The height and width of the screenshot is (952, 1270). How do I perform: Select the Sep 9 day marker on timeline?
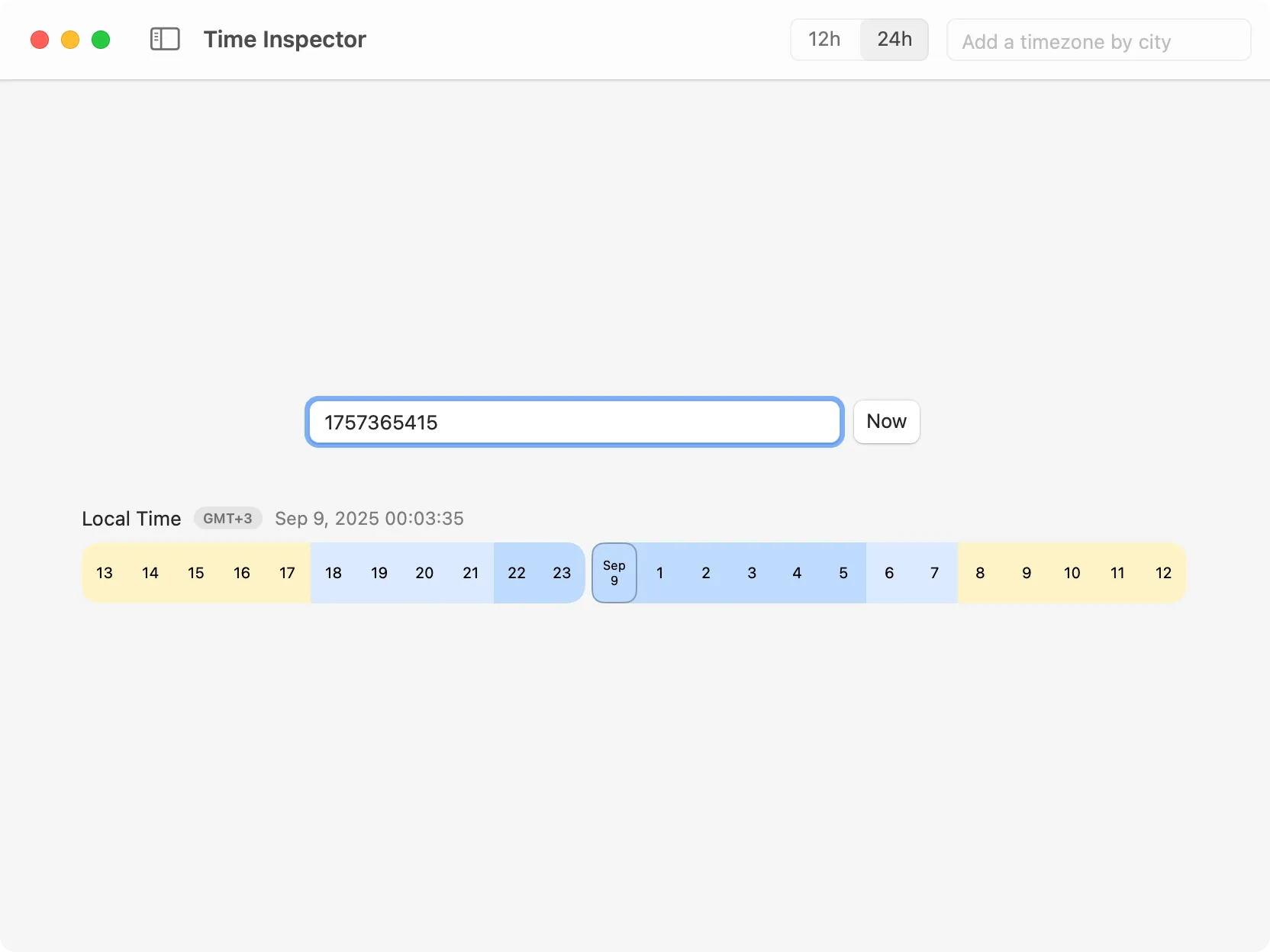coord(614,573)
